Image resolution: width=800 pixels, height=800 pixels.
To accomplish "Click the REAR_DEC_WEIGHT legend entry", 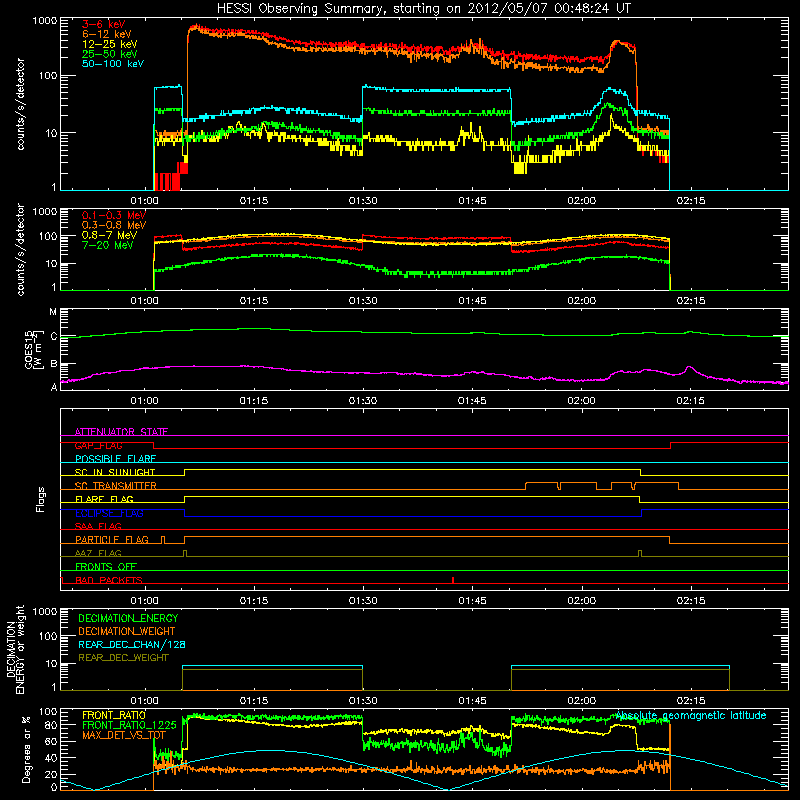I will (123, 658).
